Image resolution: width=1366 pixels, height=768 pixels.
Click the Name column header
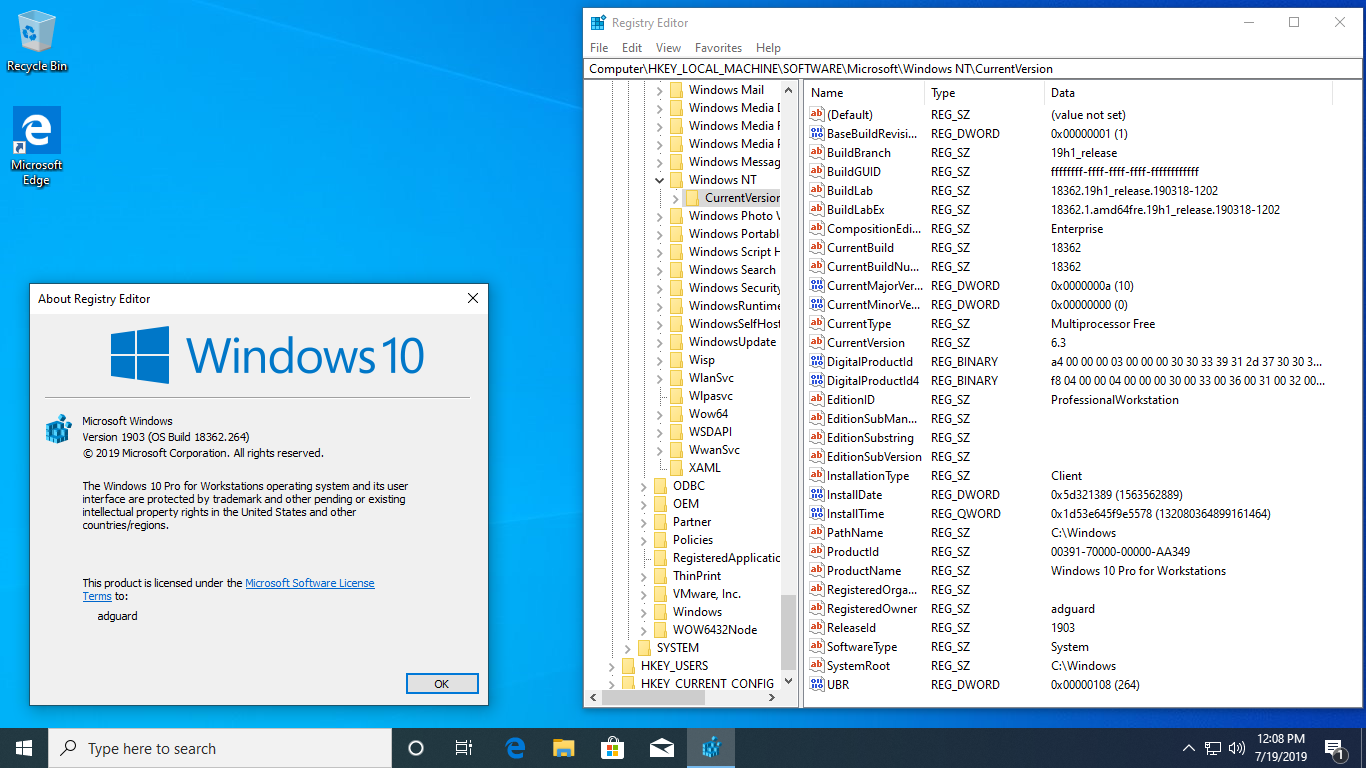point(865,93)
